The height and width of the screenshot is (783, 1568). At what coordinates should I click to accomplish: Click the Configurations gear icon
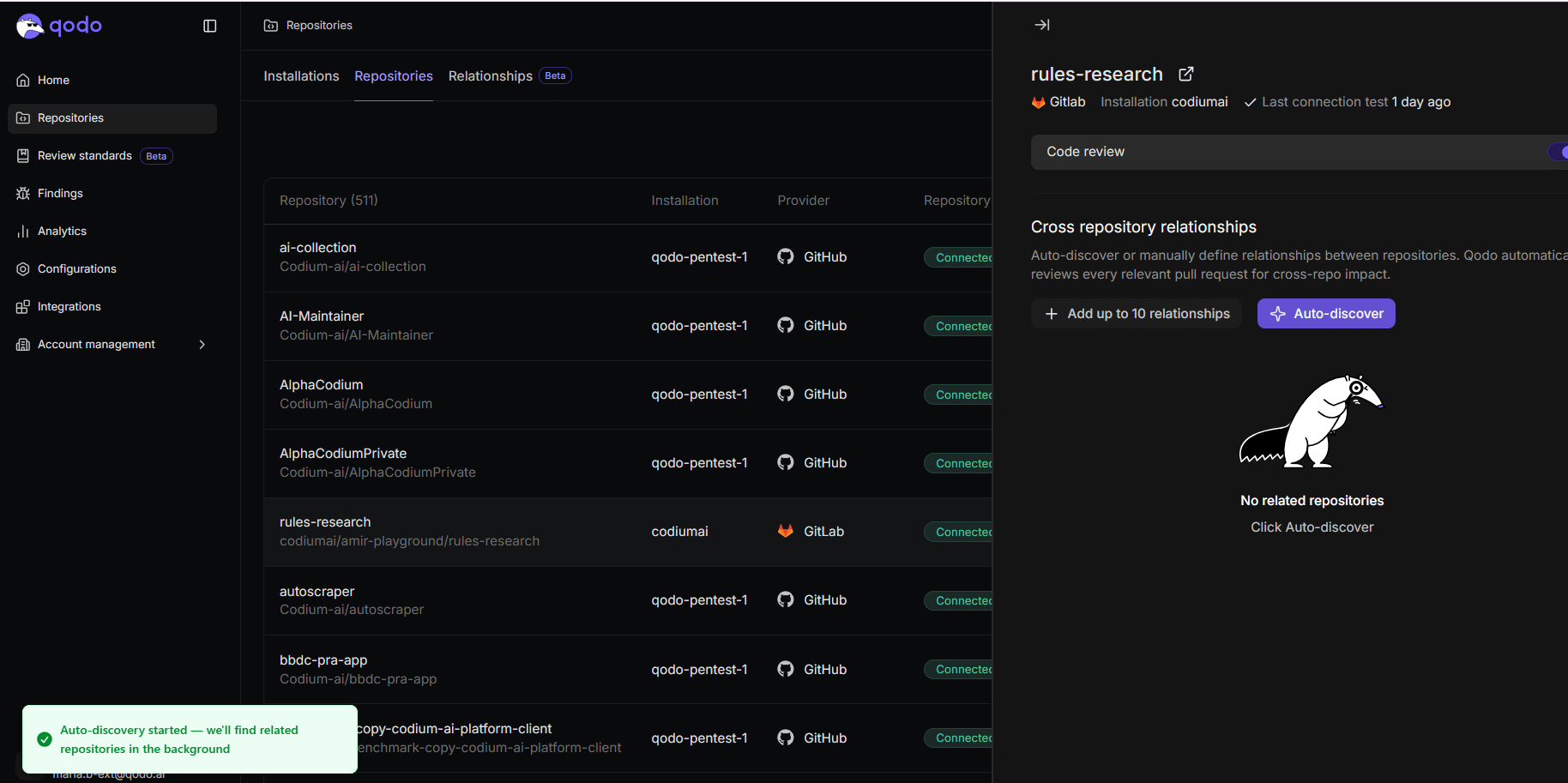tap(23, 268)
